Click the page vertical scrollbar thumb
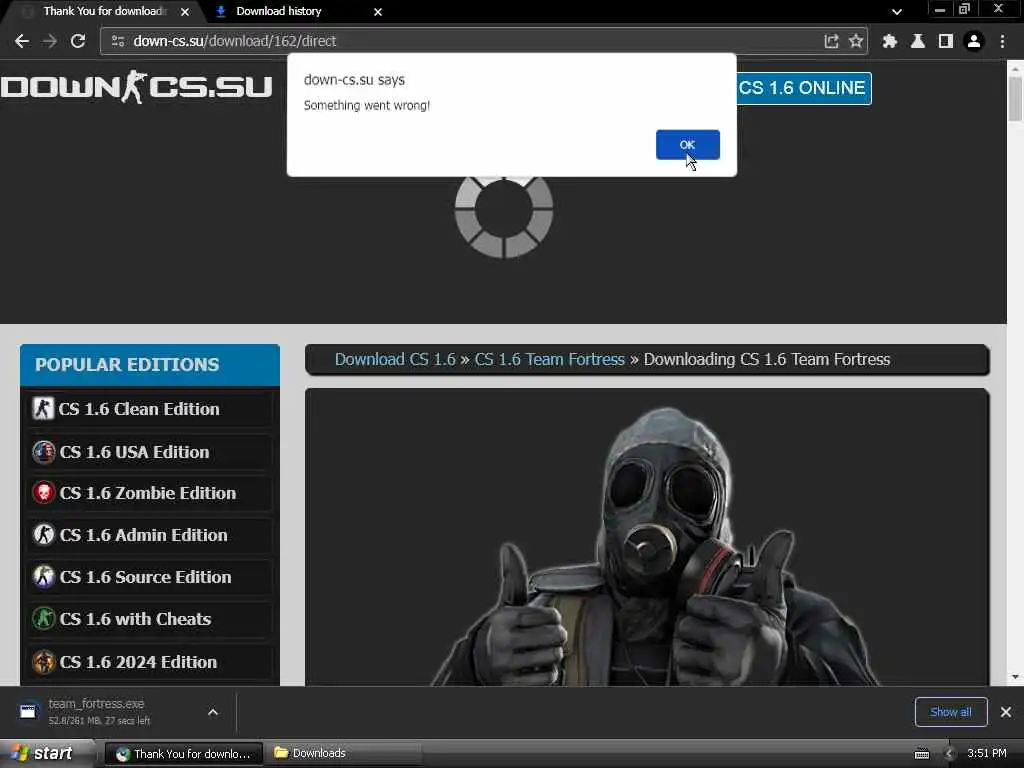 click(x=1015, y=98)
